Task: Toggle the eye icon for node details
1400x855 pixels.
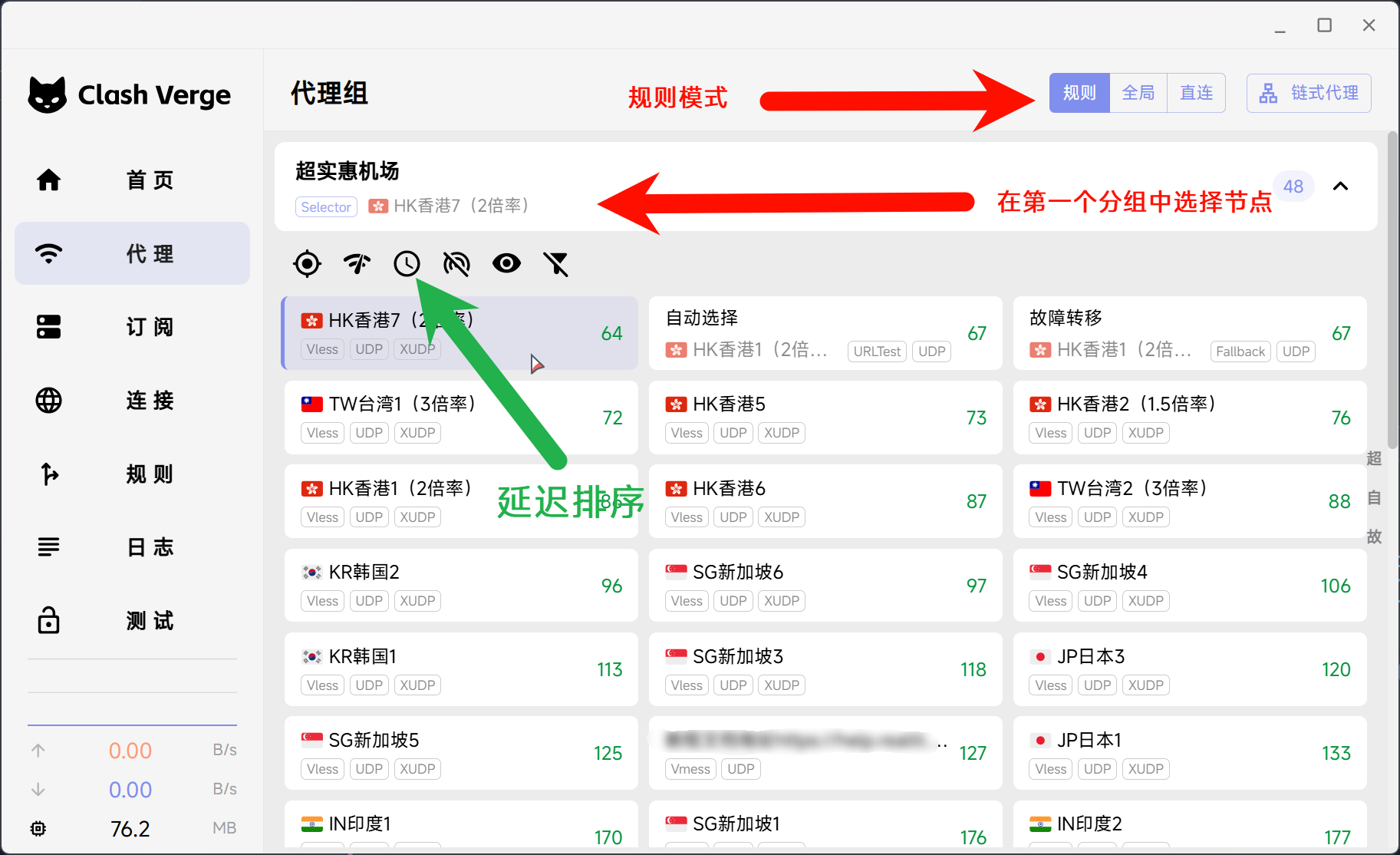Action: (506, 264)
